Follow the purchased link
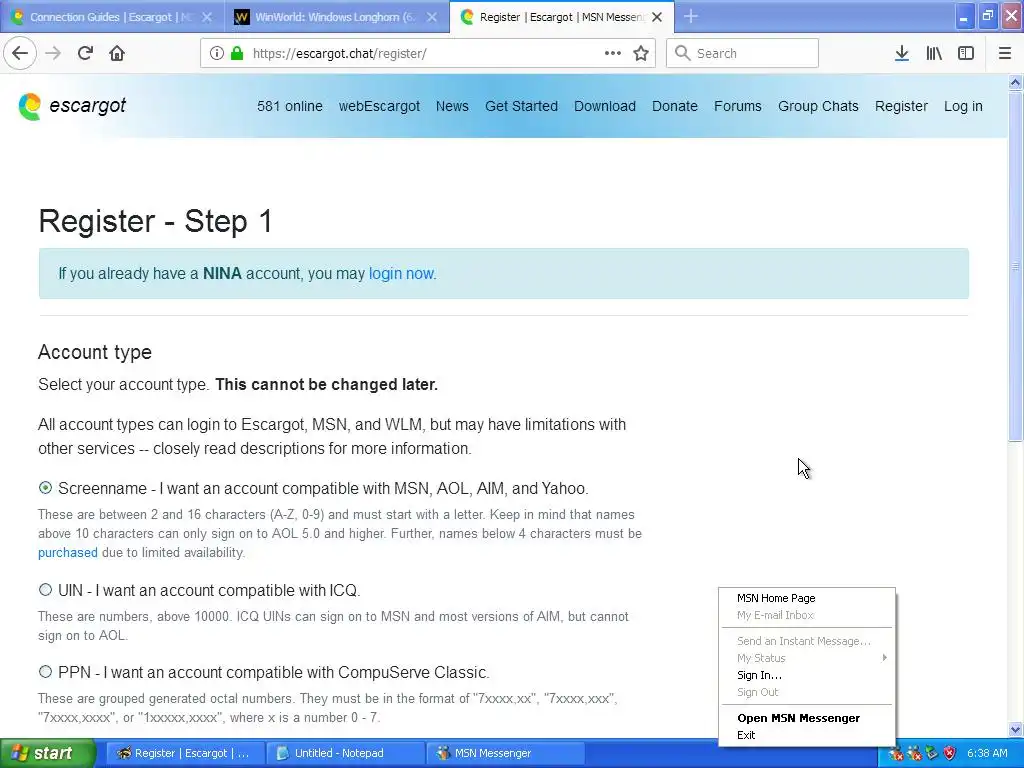1024x768 pixels. tap(67, 552)
